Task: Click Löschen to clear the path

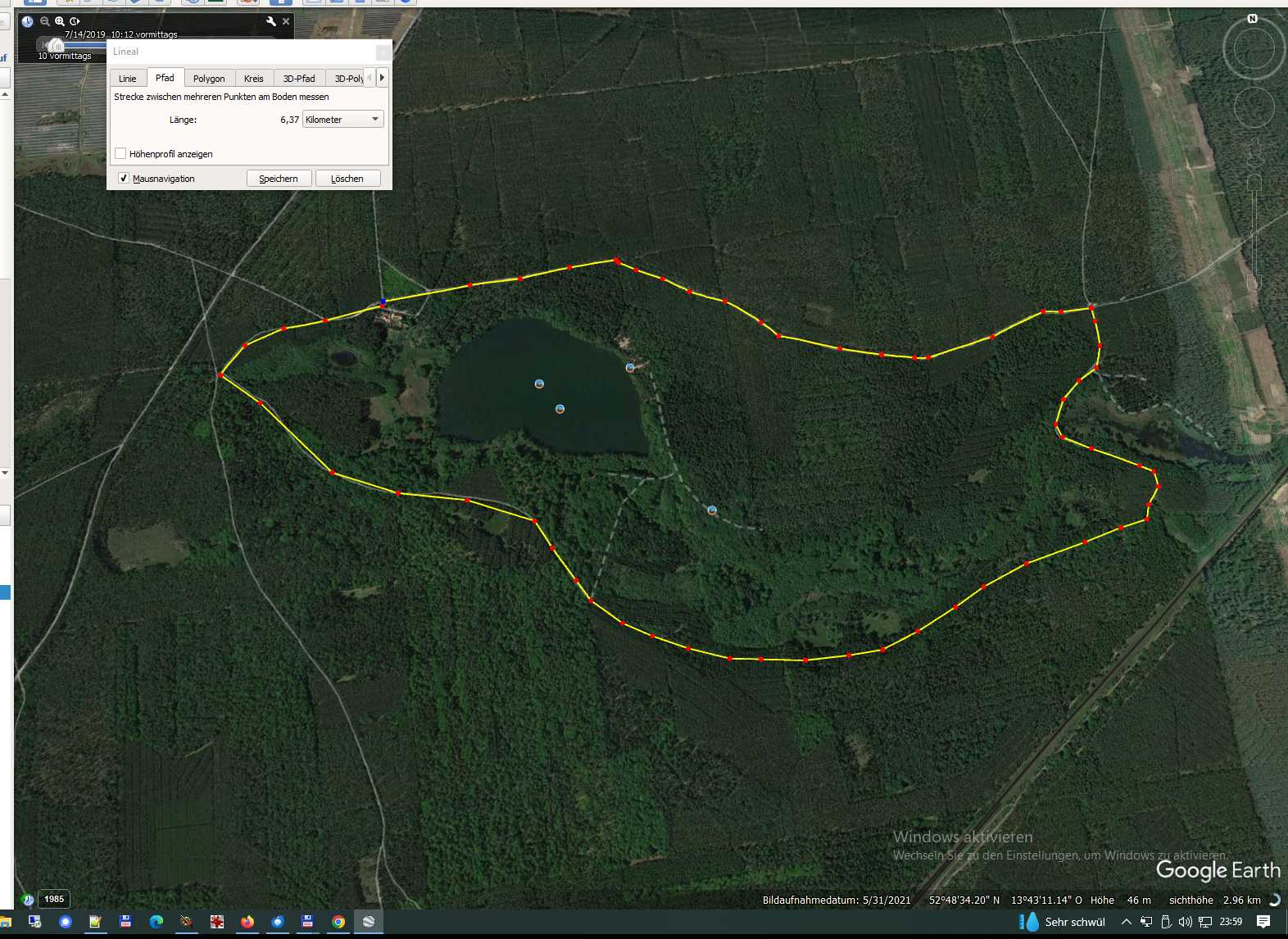Action: tap(347, 179)
